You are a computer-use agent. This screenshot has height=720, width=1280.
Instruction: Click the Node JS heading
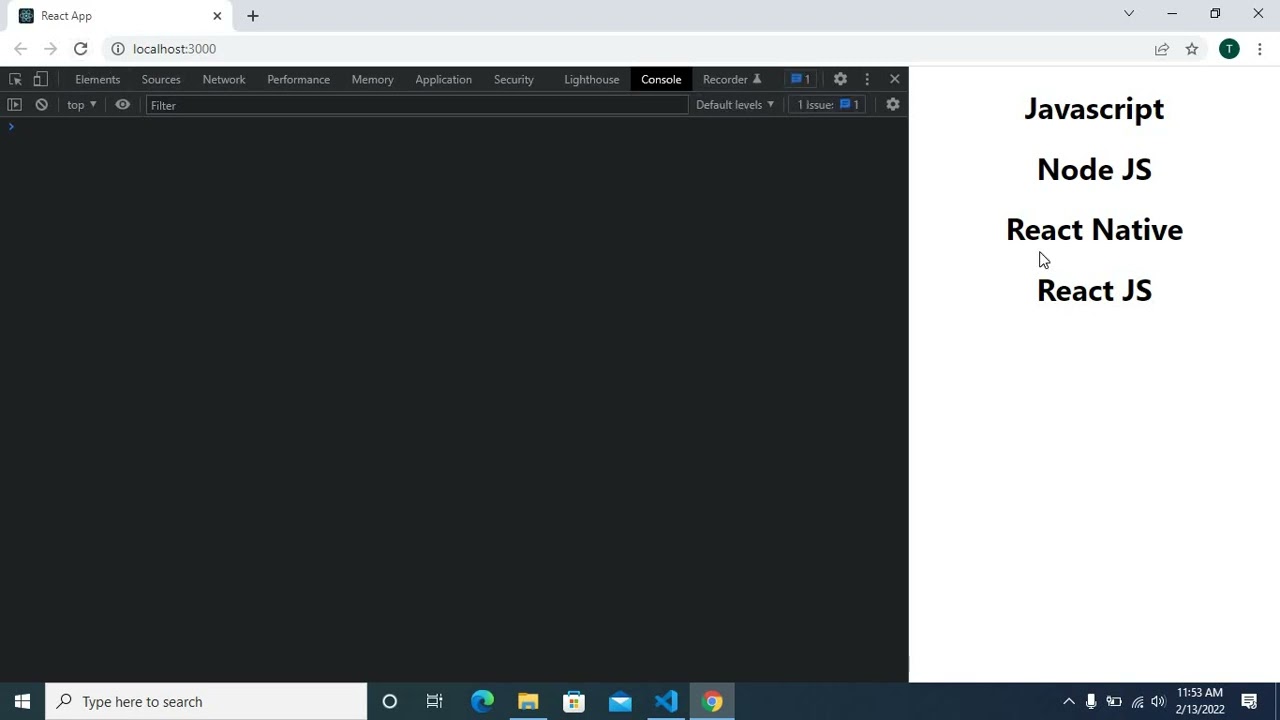(x=1094, y=169)
